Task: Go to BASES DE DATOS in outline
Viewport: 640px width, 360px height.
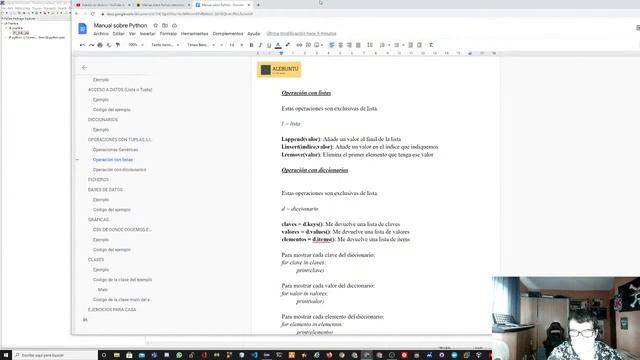Action: [105, 190]
